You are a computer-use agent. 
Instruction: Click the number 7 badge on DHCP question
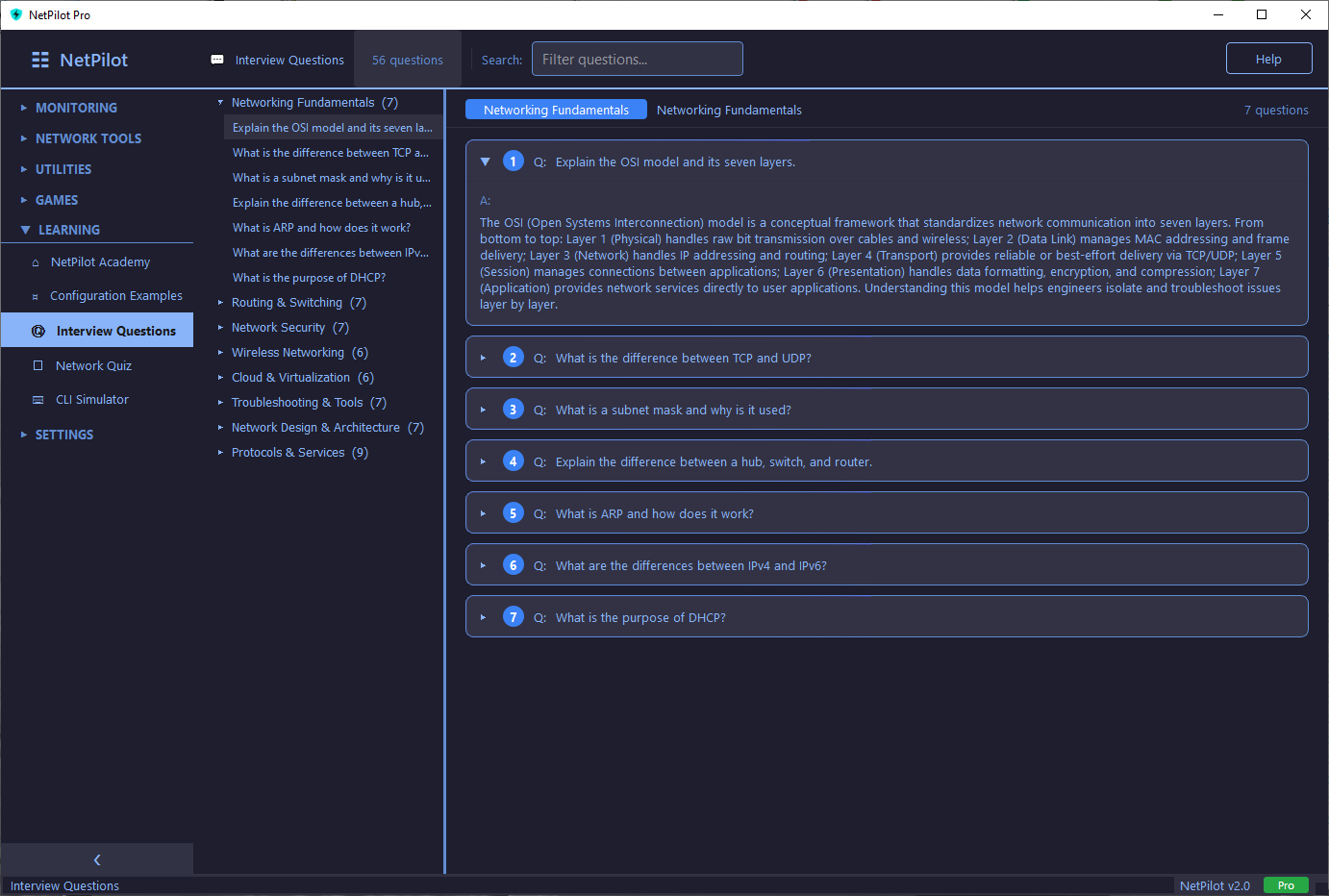[x=514, y=617]
